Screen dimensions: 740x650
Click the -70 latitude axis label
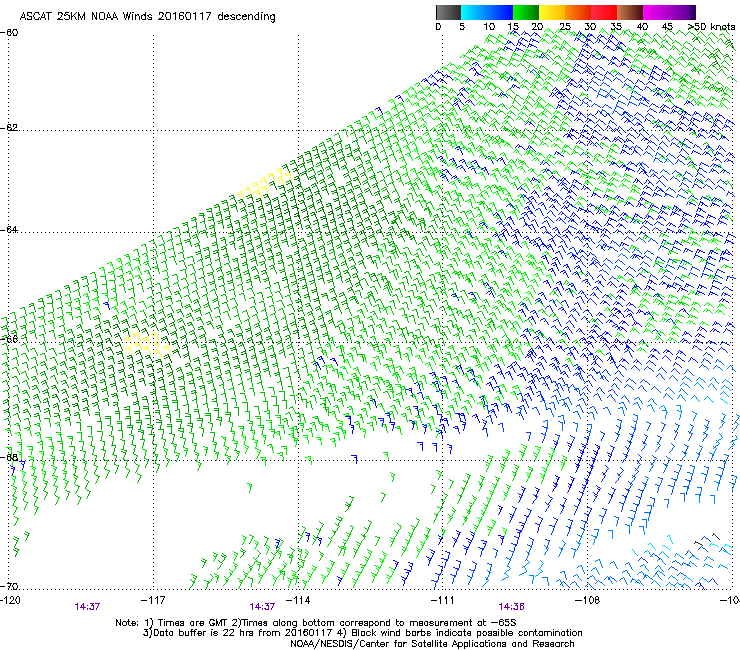point(9,586)
